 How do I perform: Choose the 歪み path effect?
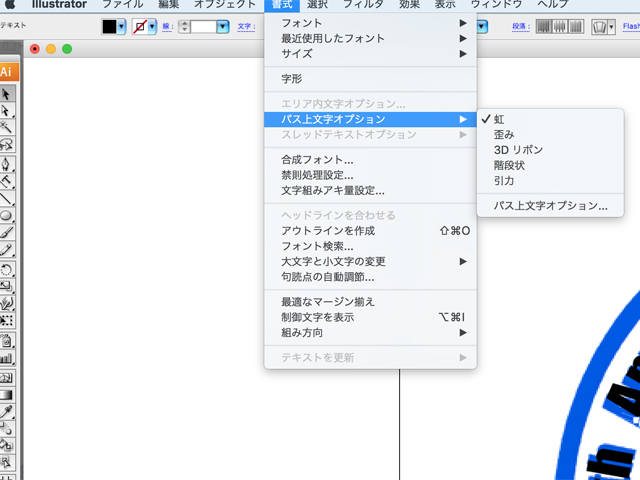coord(550,135)
